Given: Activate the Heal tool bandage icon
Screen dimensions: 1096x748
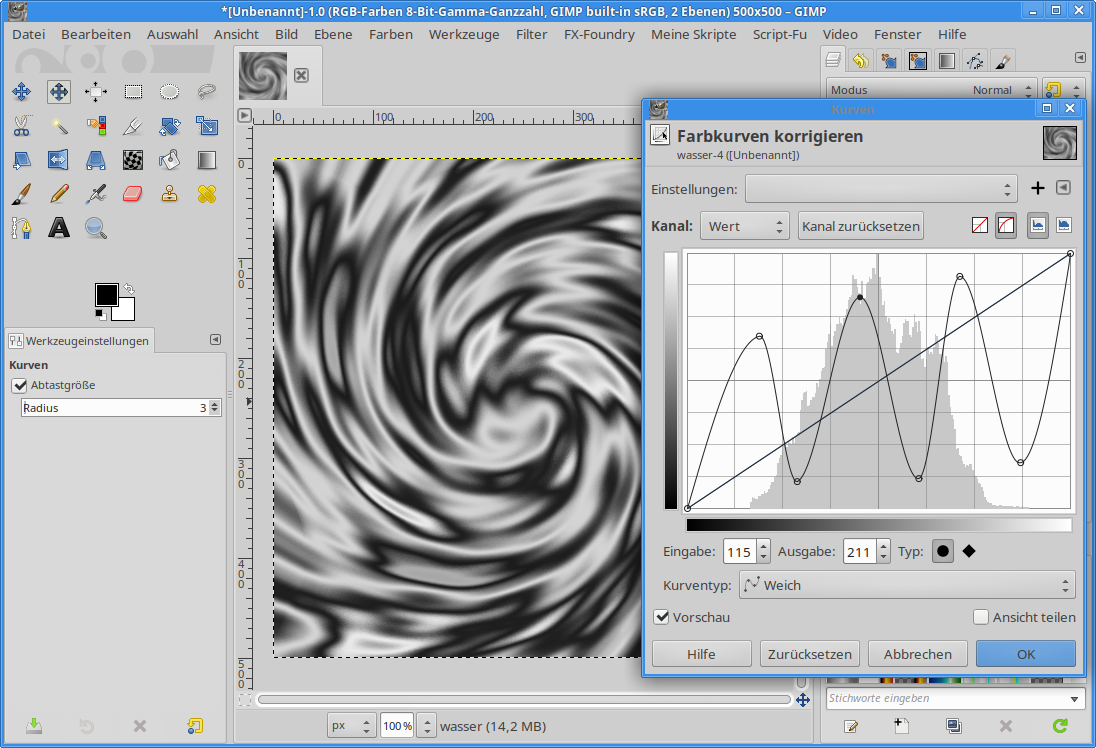Looking at the screenshot, I should pyautogui.click(x=207, y=193).
